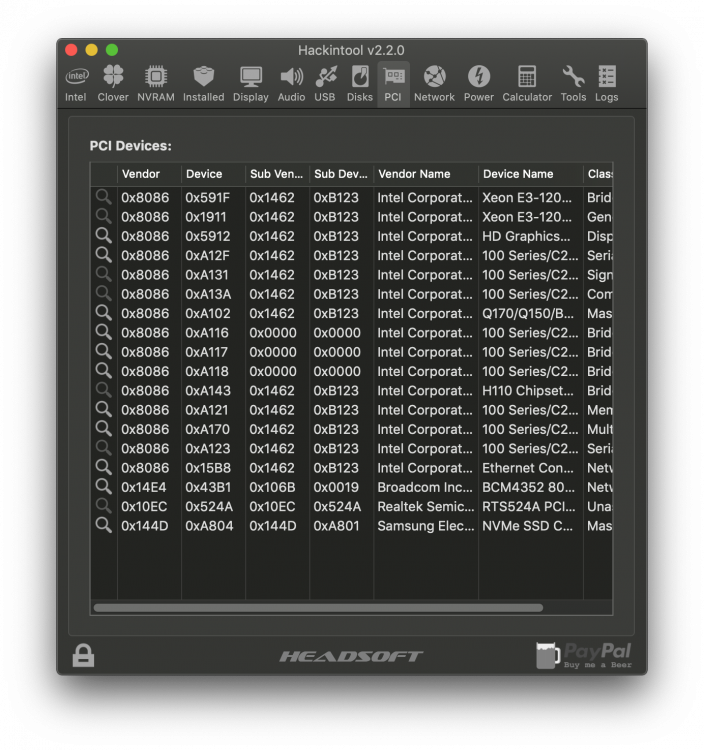Switch to the USB section
This screenshot has height=750, width=704.
click(x=325, y=84)
